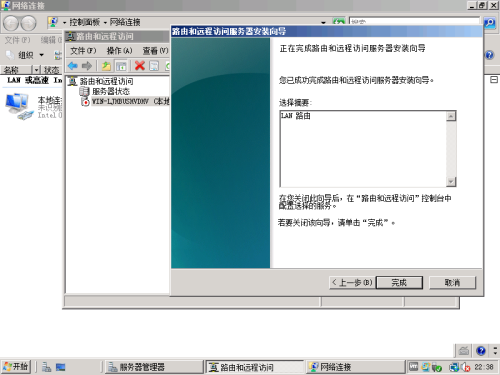The image size is (500, 375).
Task: Click Show Desktop quick launch icon
Action: 61,367
